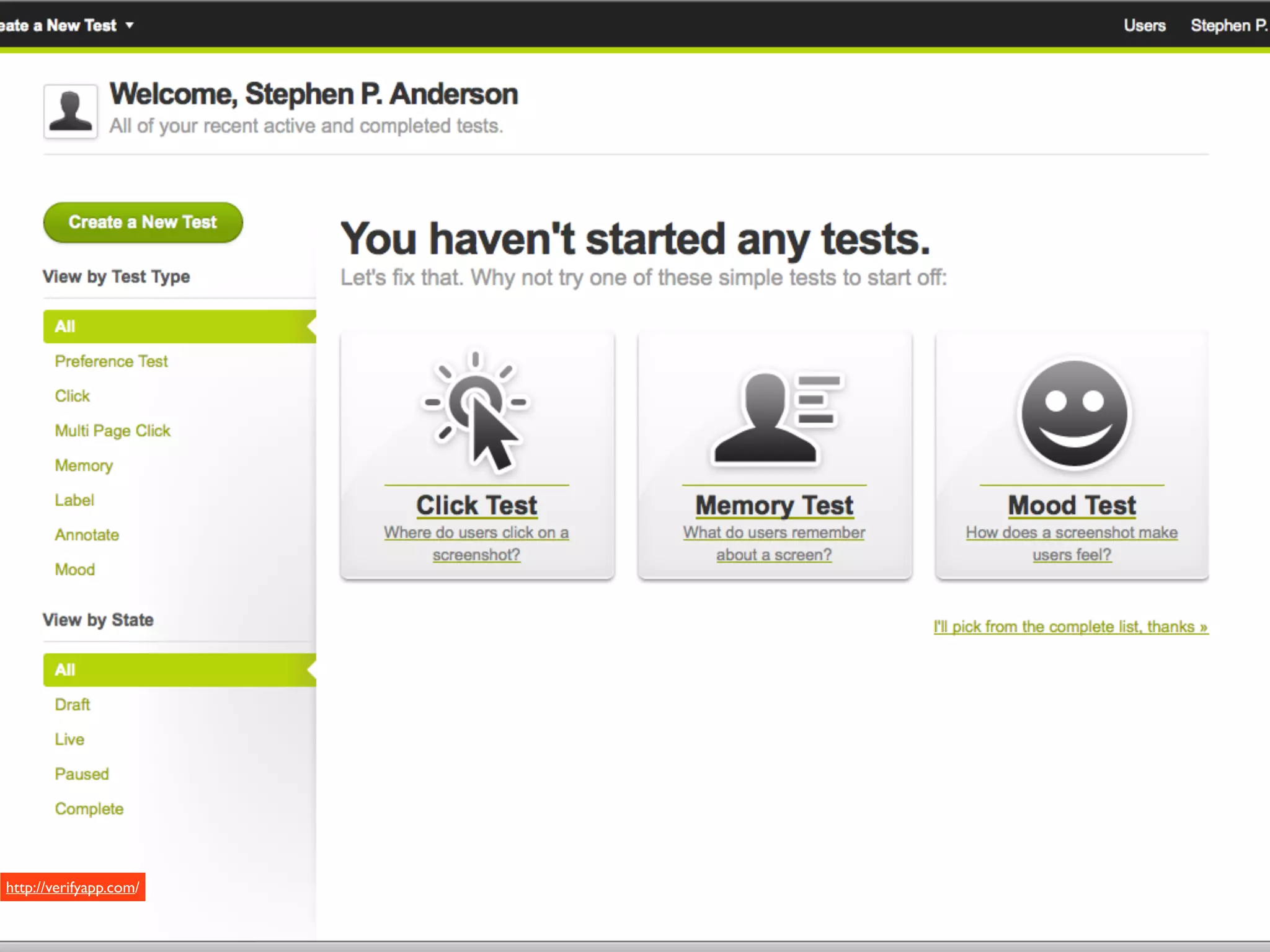
Task: Filter tests by Label type
Action: tap(74, 500)
